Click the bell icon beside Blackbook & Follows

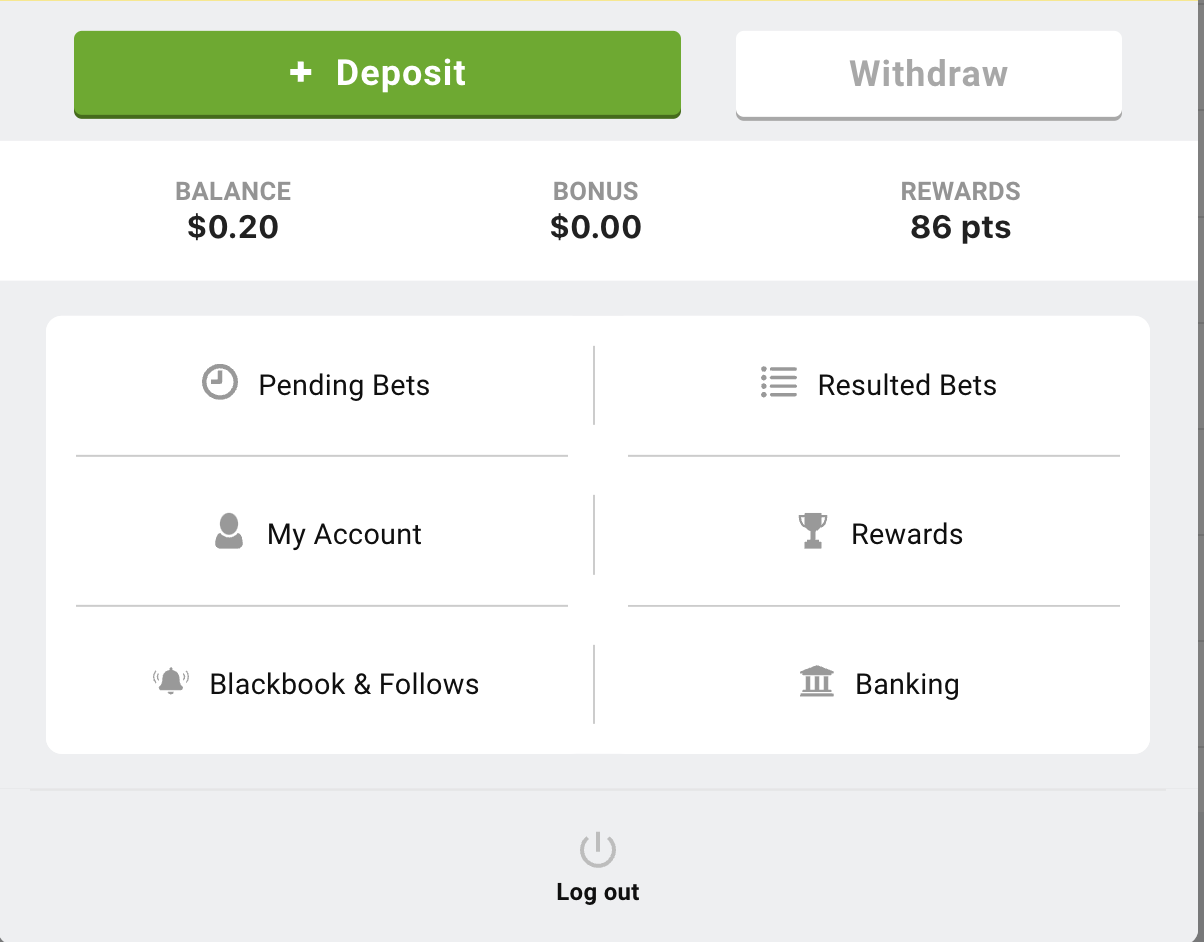click(171, 681)
